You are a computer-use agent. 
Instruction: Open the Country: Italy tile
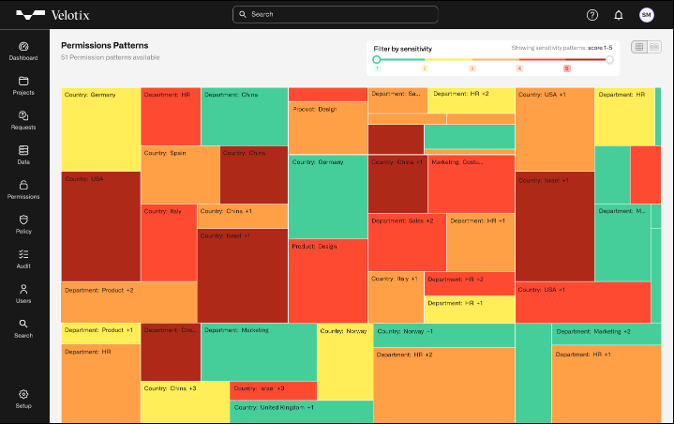(169, 243)
